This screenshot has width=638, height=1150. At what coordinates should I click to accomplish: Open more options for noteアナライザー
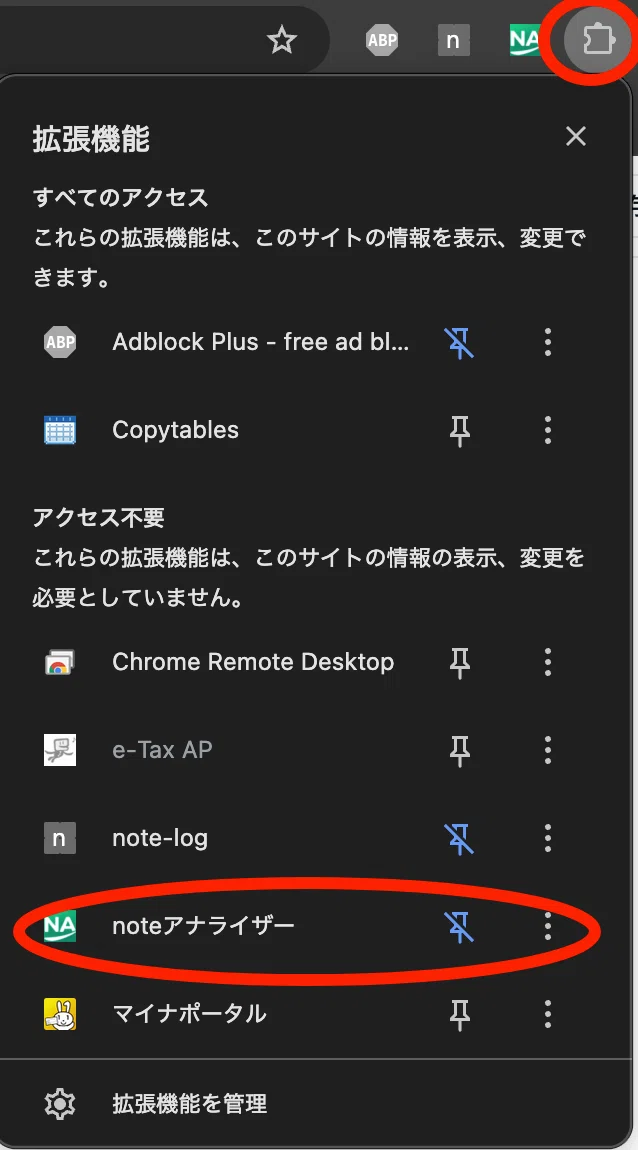tap(547, 926)
